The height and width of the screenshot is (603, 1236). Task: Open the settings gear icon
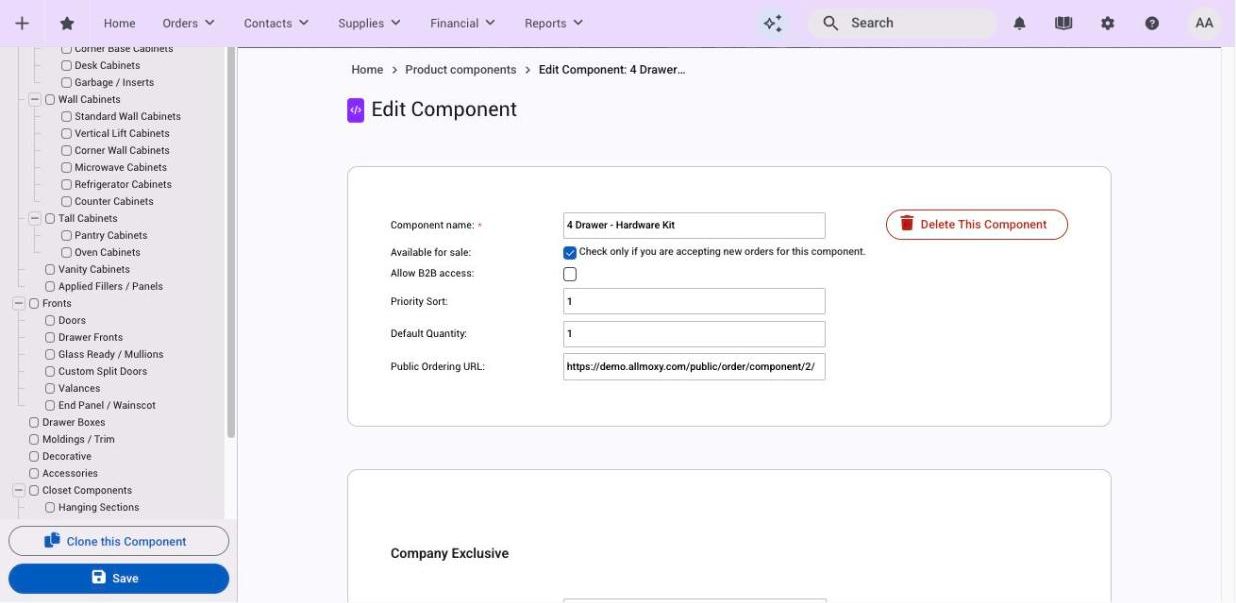click(x=1108, y=23)
